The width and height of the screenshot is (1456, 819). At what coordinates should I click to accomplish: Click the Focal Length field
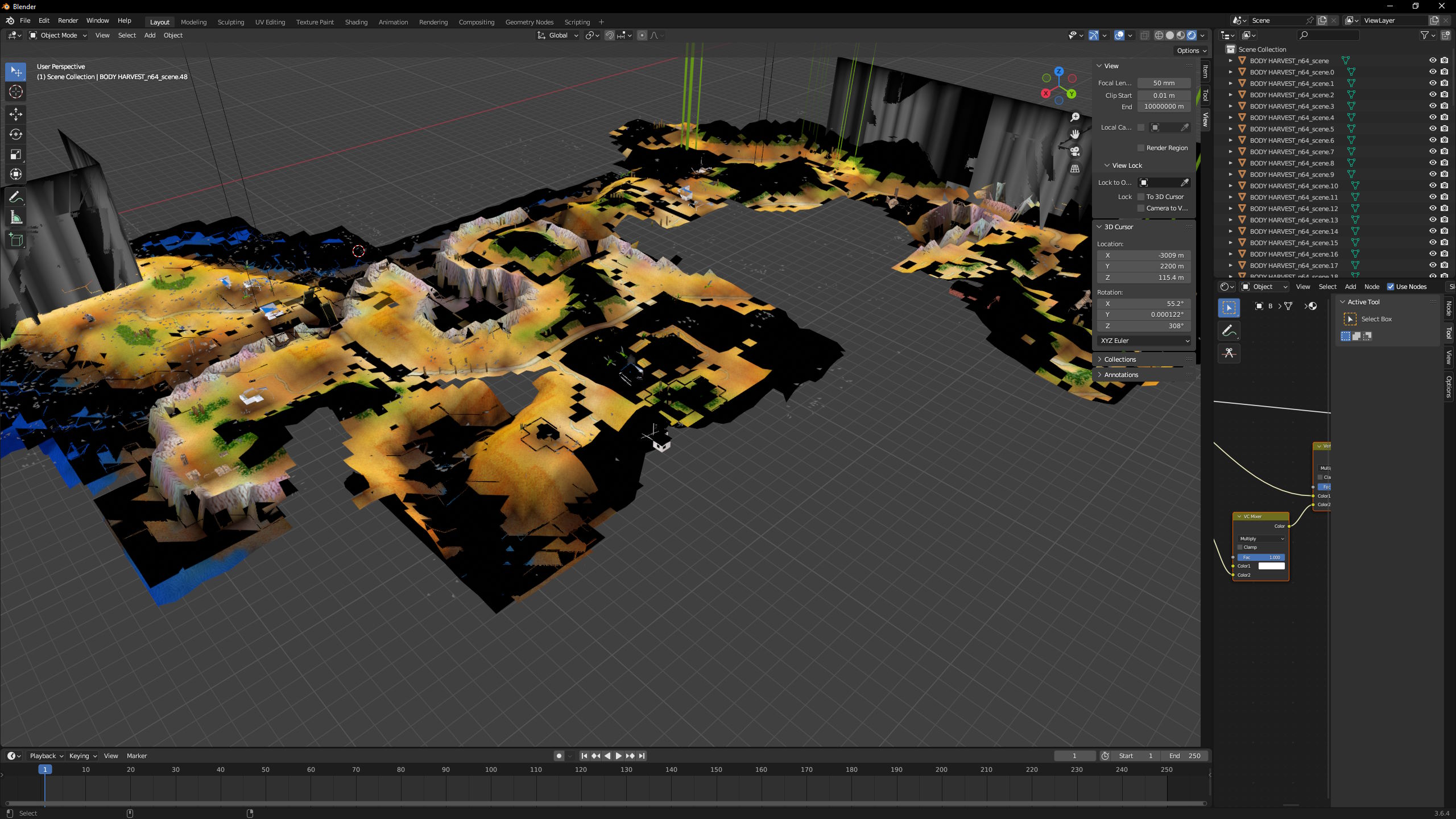(x=1164, y=83)
